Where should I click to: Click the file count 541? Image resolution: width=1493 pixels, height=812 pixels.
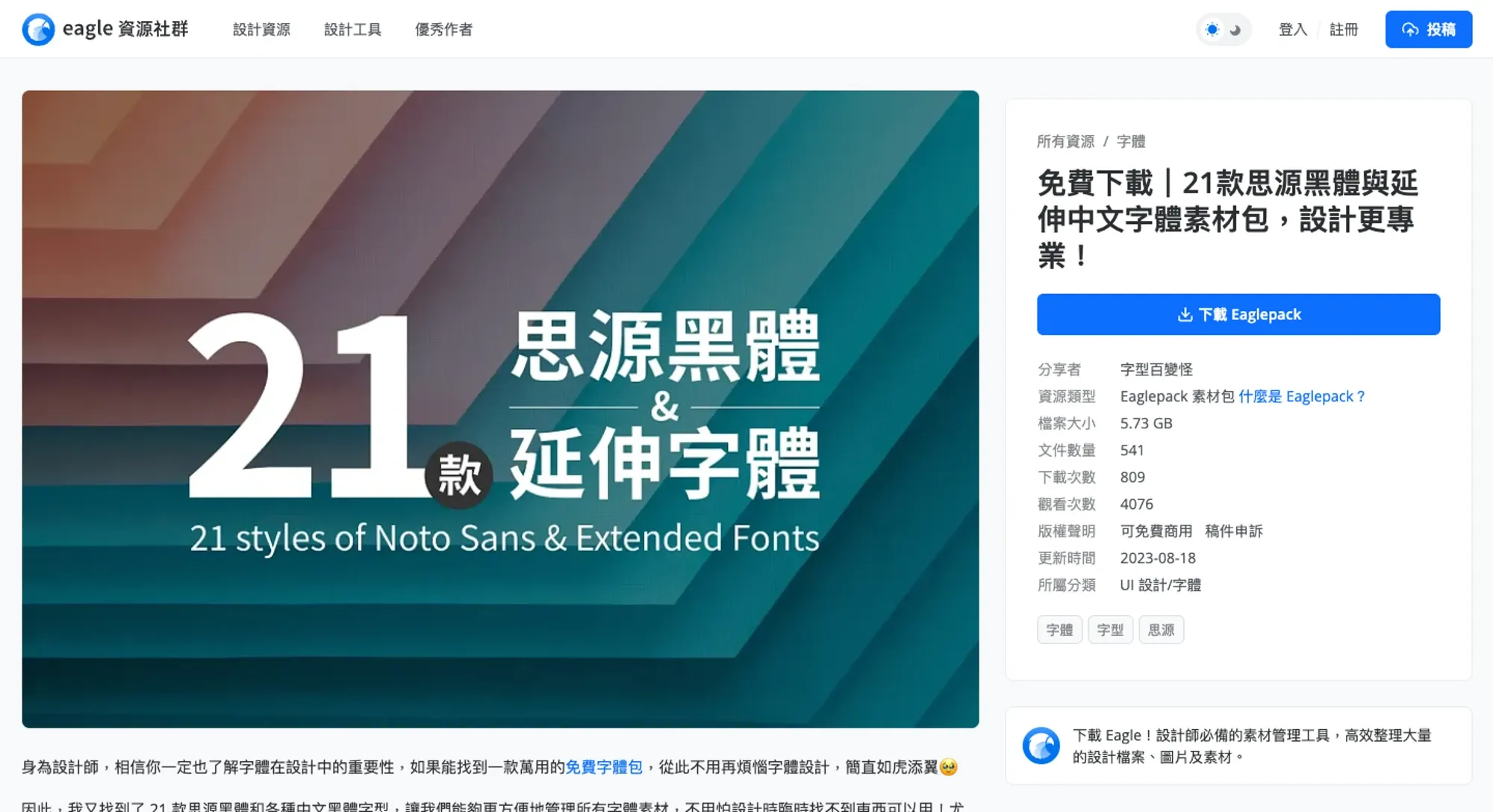point(1132,451)
